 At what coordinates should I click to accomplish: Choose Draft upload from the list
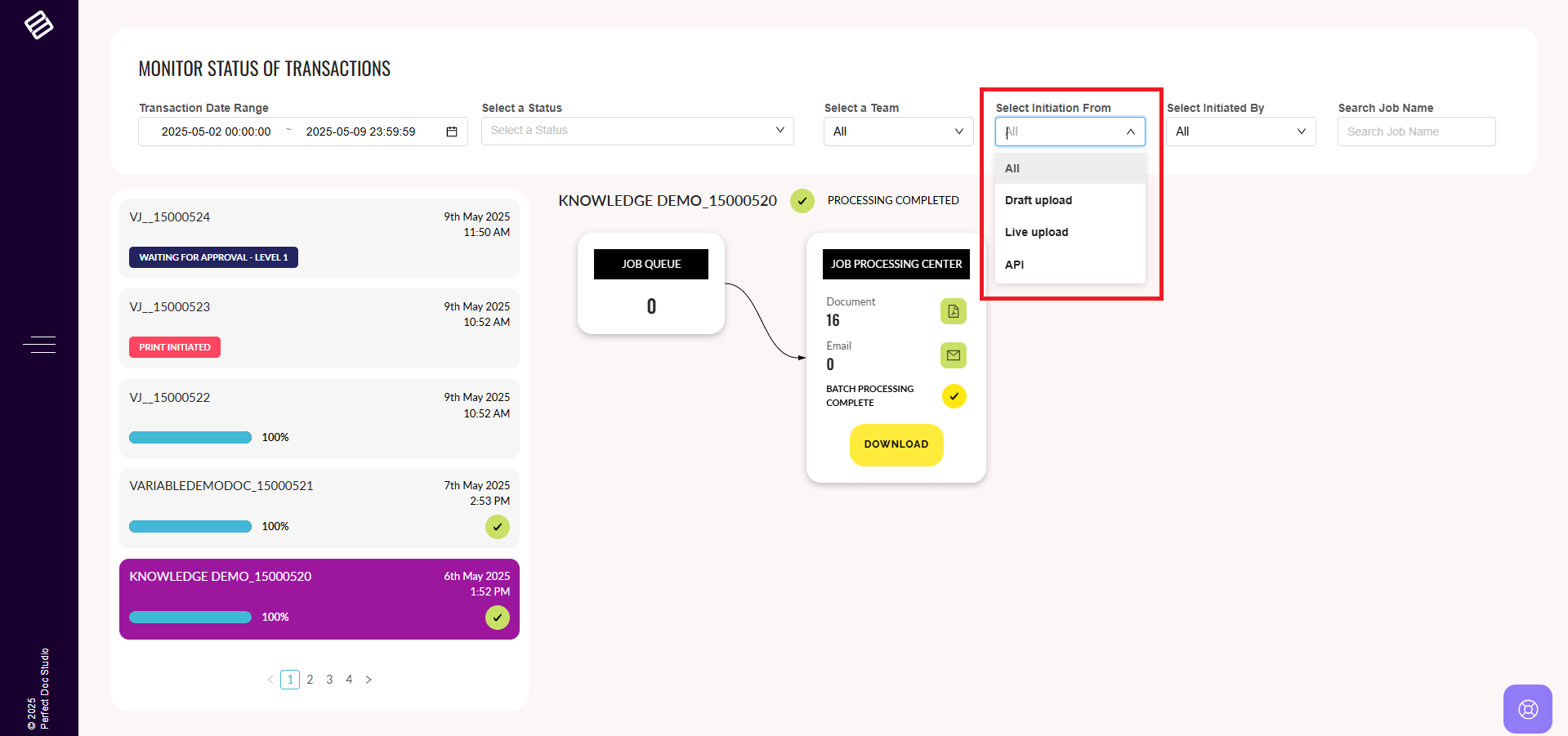(x=1039, y=200)
